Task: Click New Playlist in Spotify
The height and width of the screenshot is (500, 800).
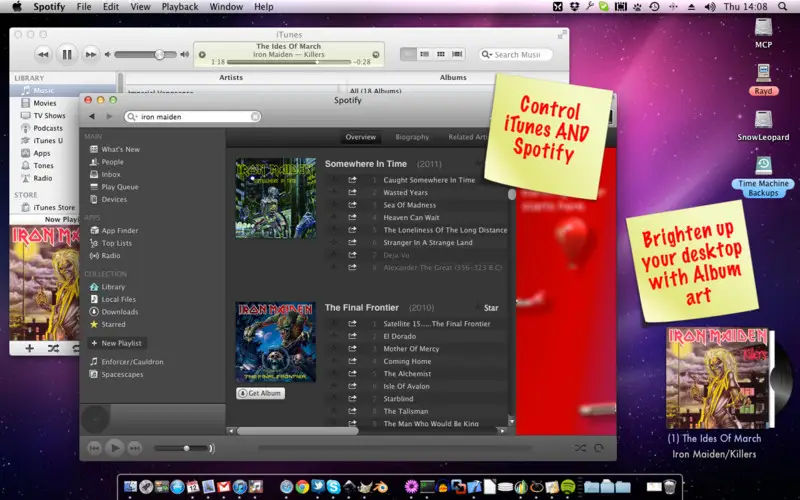Action: [117, 343]
